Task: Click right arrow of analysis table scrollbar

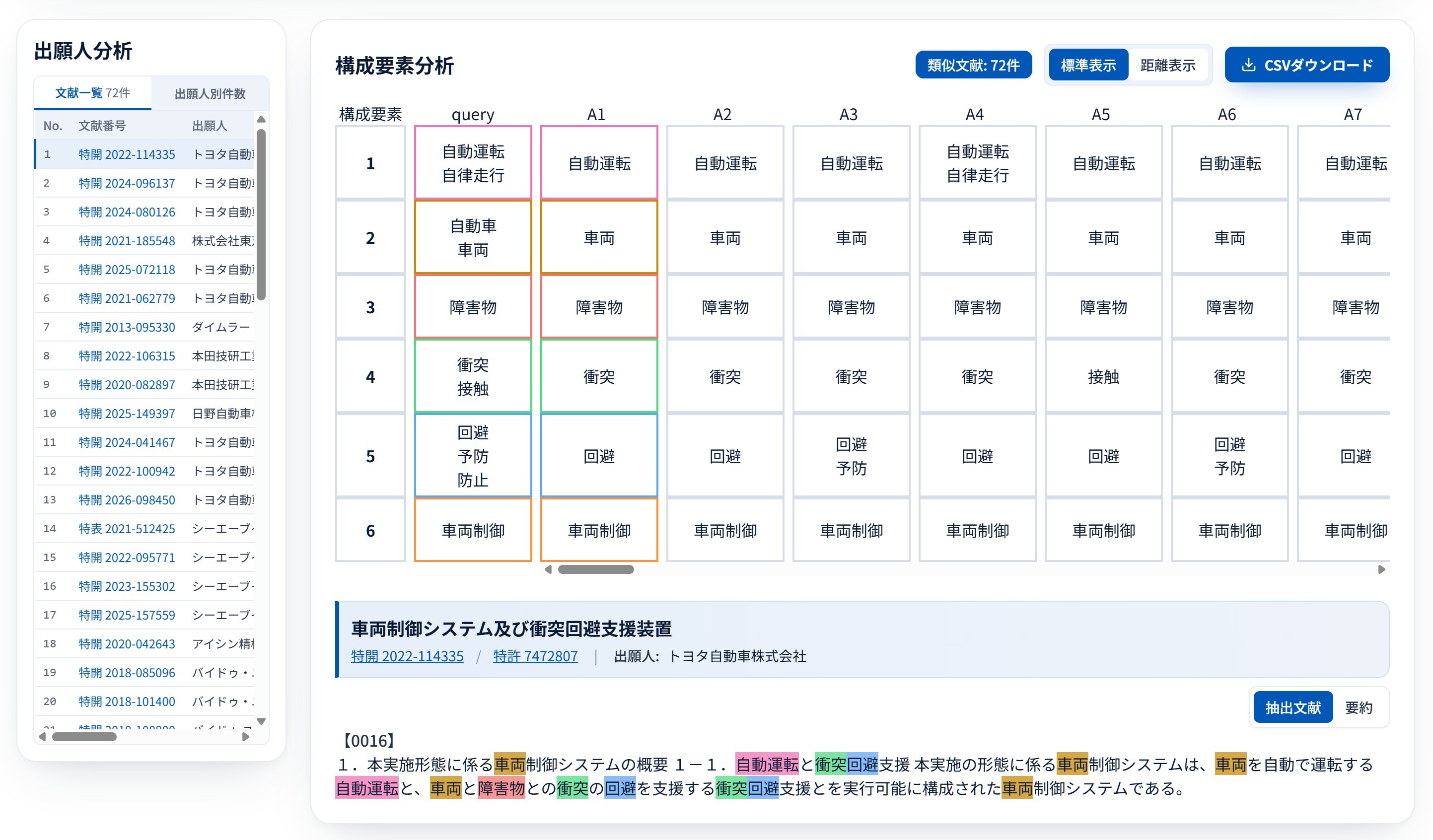Action: click(1382, 569)
